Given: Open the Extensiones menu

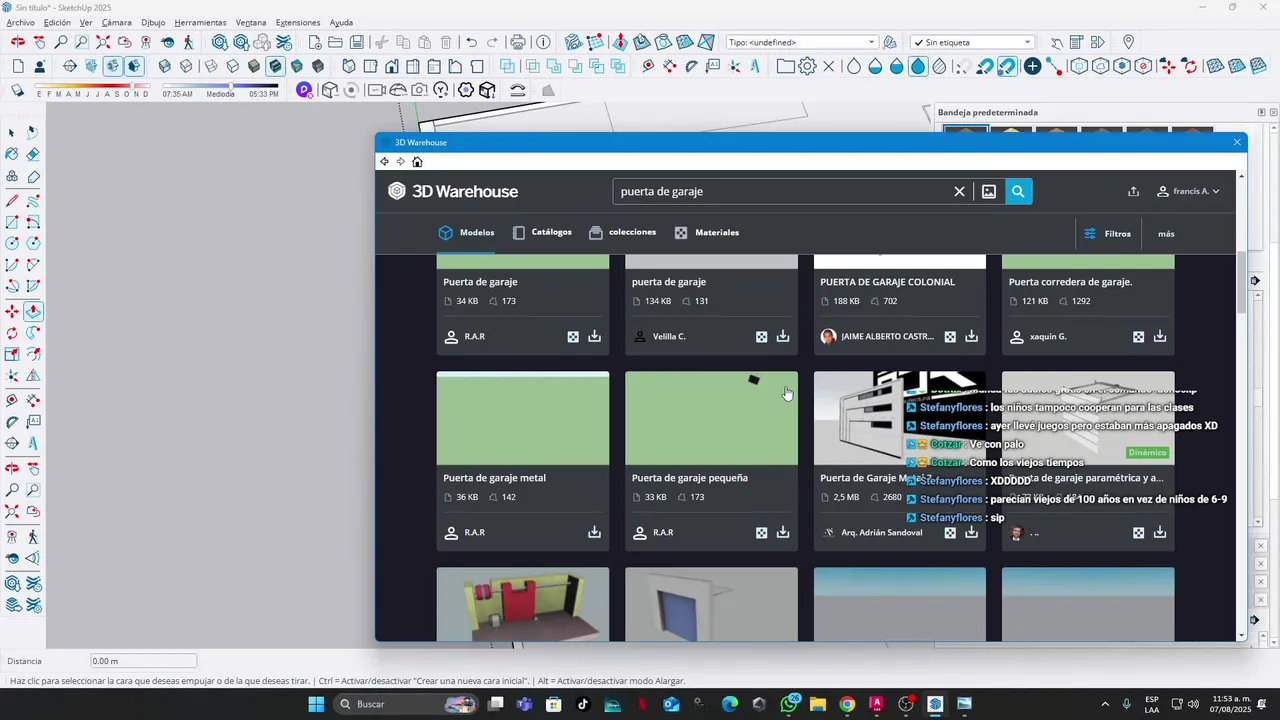Looking at the screenshot, I should 298,22.
